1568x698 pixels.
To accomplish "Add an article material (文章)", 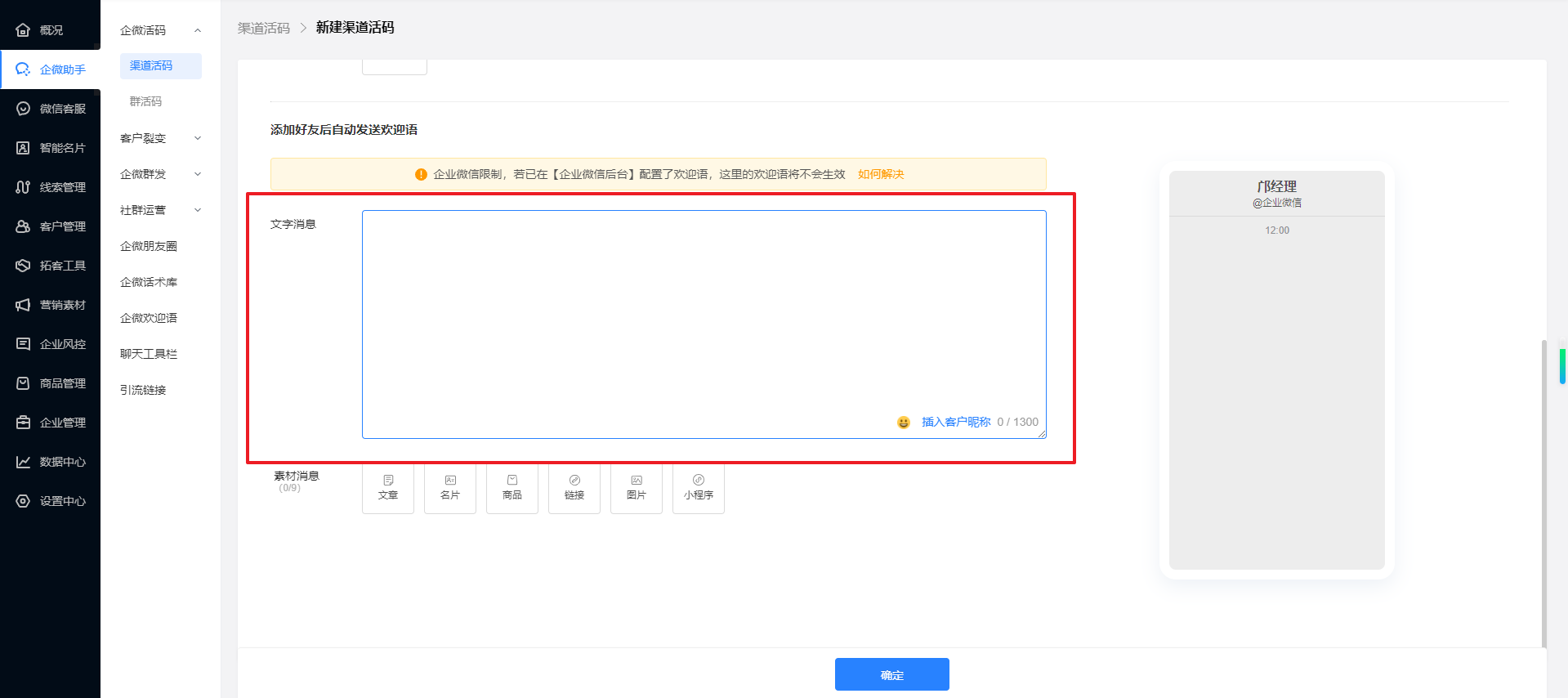I will [388, 488].
